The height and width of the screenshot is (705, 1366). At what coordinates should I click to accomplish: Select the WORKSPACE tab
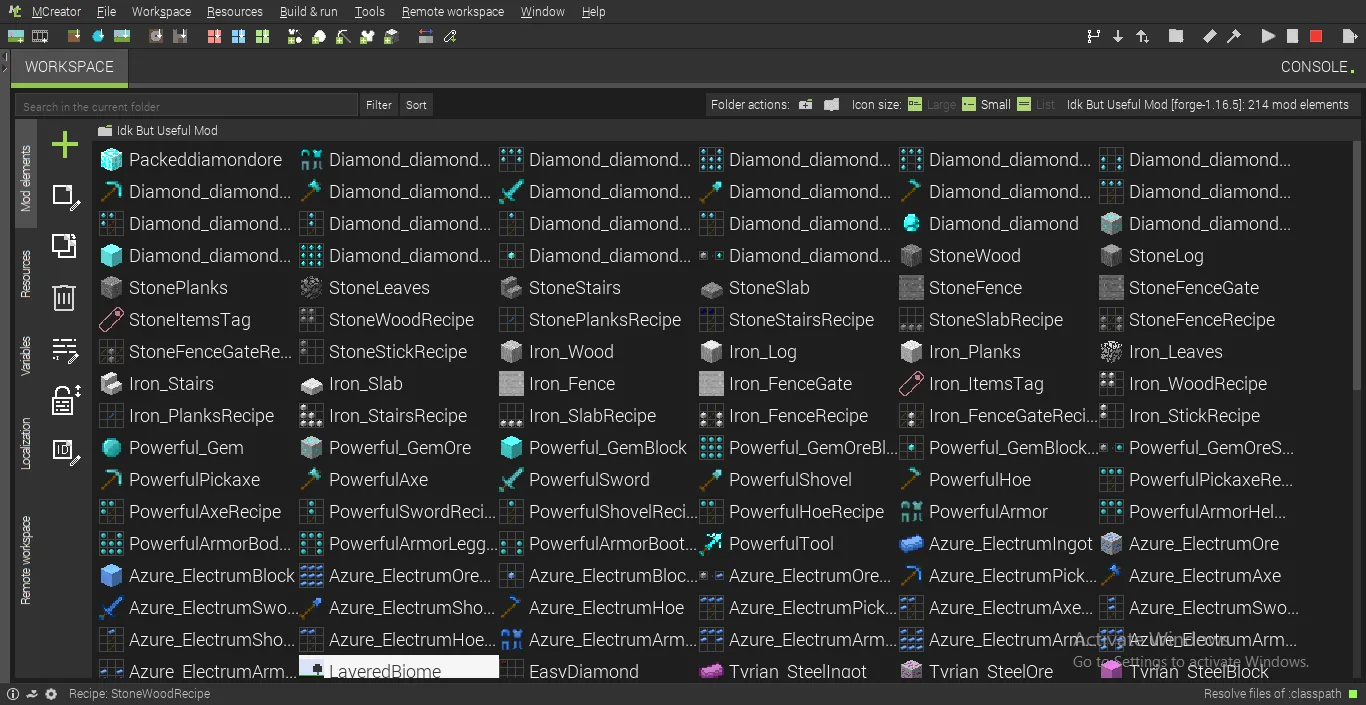tap(69, 67)
